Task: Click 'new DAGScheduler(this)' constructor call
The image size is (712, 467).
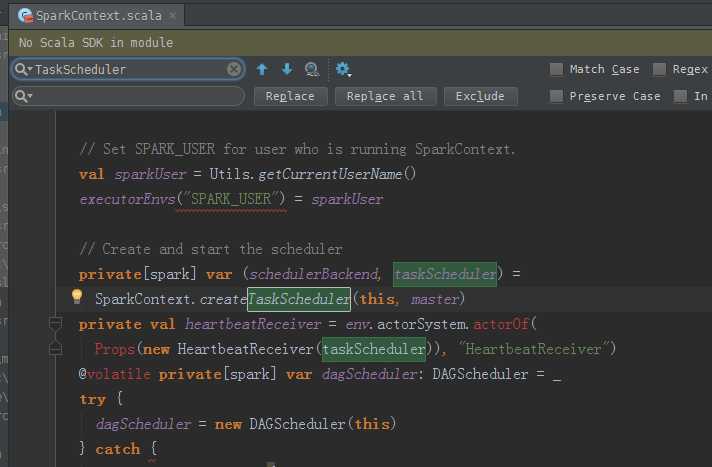Action: pyautogui.click(x=305, y=424)
